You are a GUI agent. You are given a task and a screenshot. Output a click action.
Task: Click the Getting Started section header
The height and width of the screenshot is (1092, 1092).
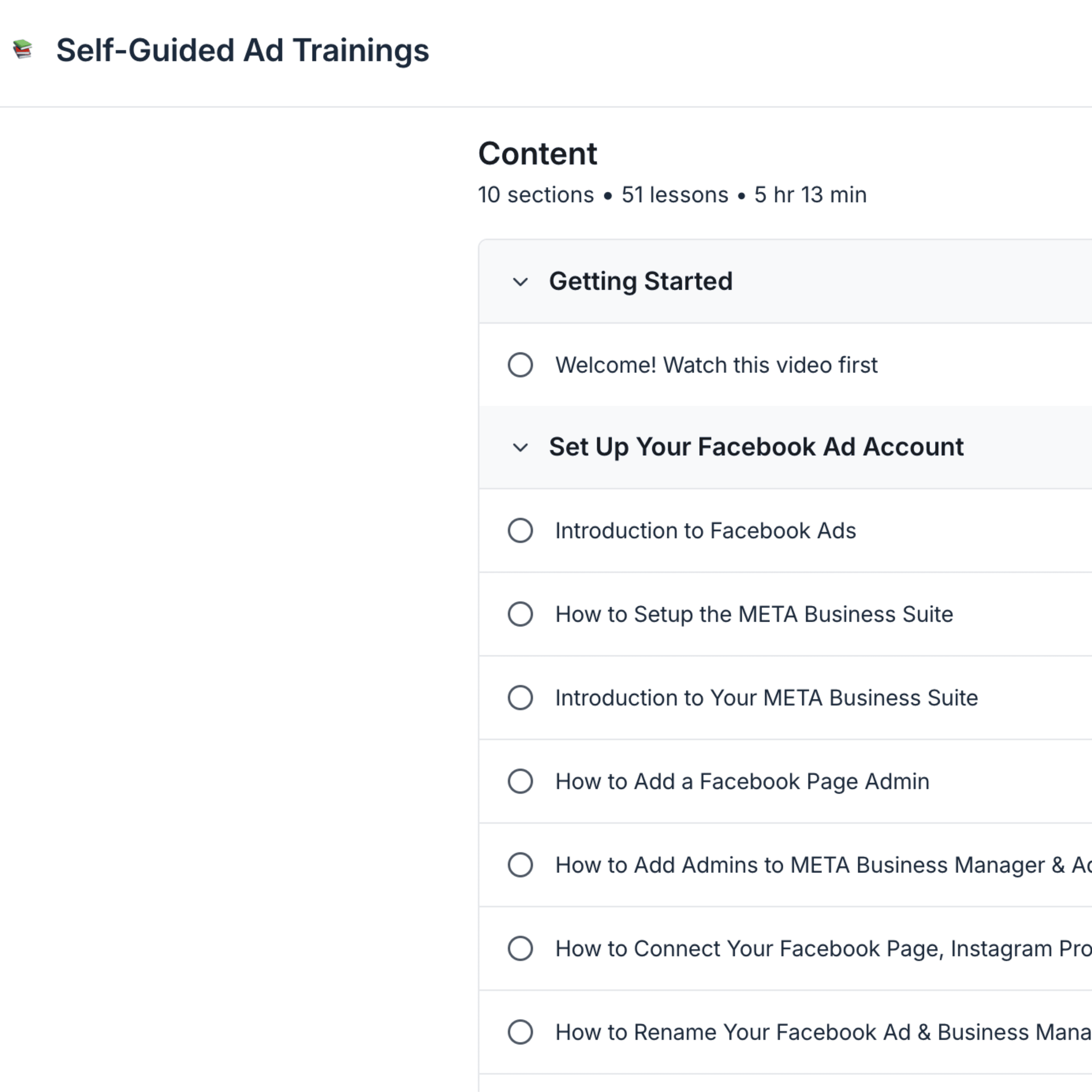[x=640, y=281]
